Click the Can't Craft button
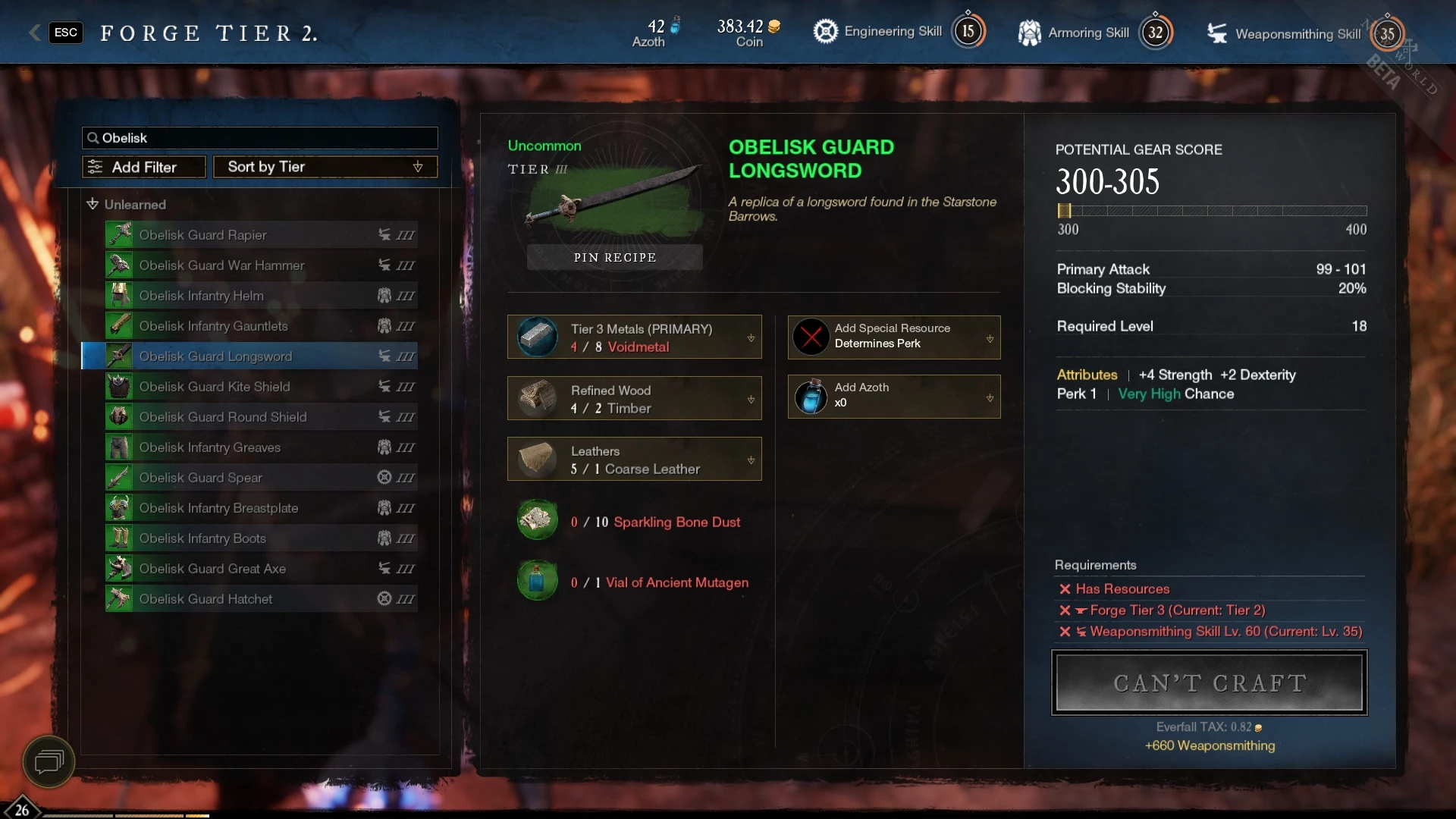This screenshot has height=819, width=1456. pyautogui.click(x=1210, y=682)
